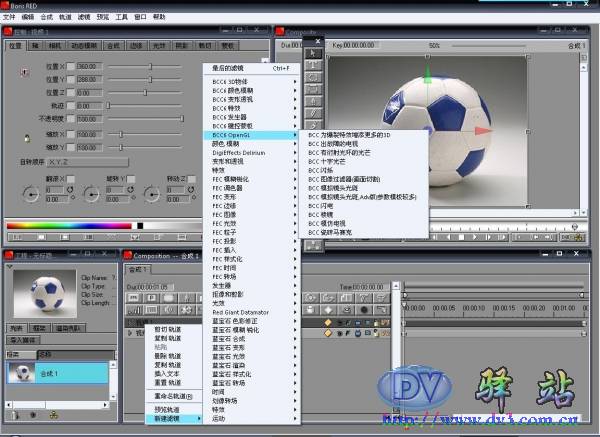Toggle the checkbox beside 缩放 Y

[x=71, y=147]
